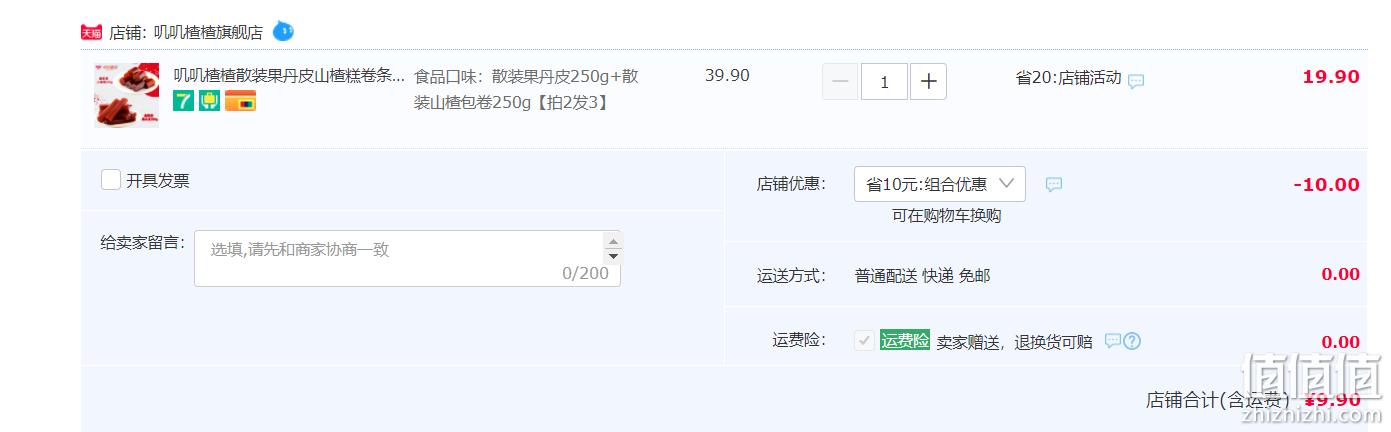The image size is (1391, 432).
Task: Click the quantity number input field
Action: point(884,82)
